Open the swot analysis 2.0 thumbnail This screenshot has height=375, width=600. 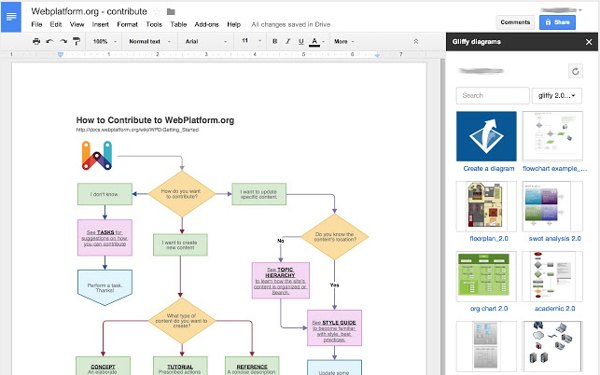point(552,206)
